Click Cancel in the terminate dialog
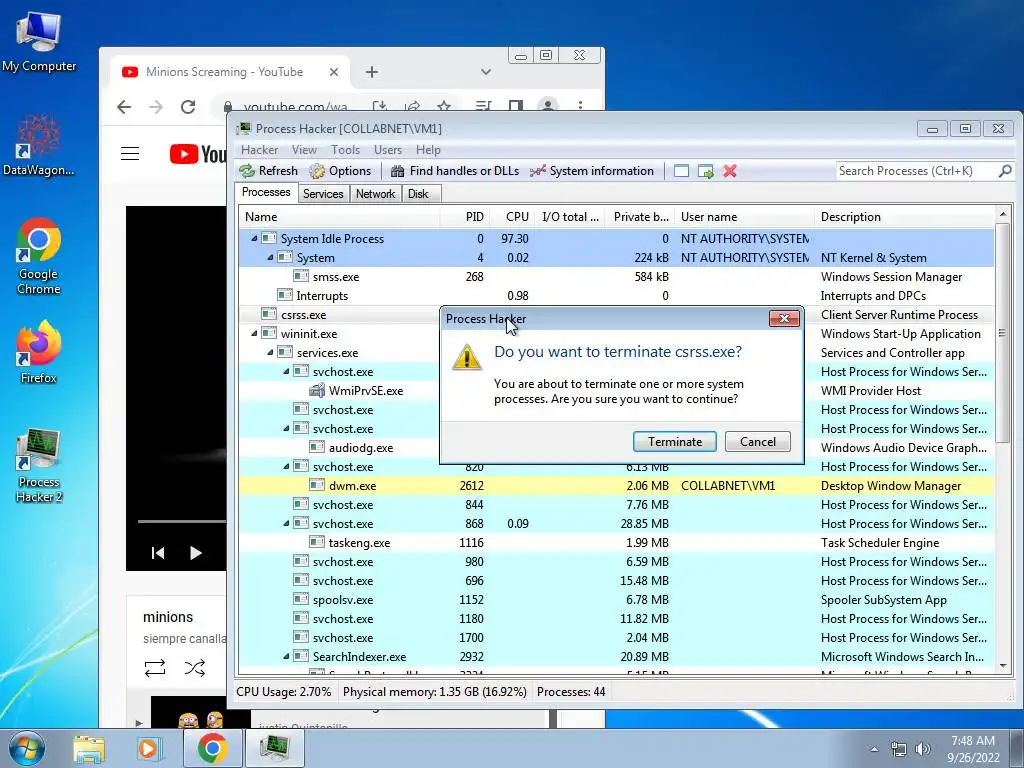The image size is (1024, 768). (758, 441)
